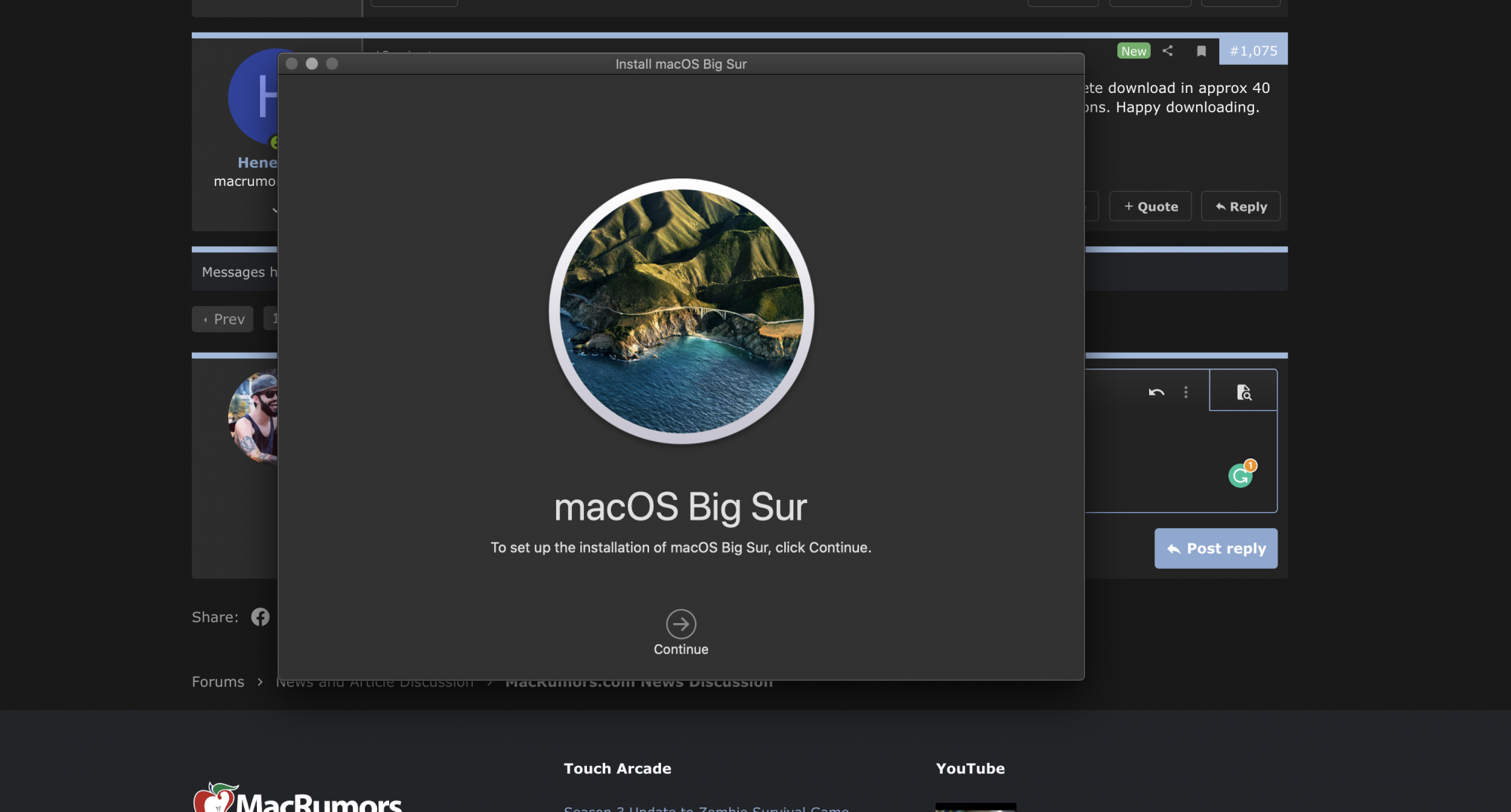
Task: Click the Quote button on the post
Action: [1151, 206]
